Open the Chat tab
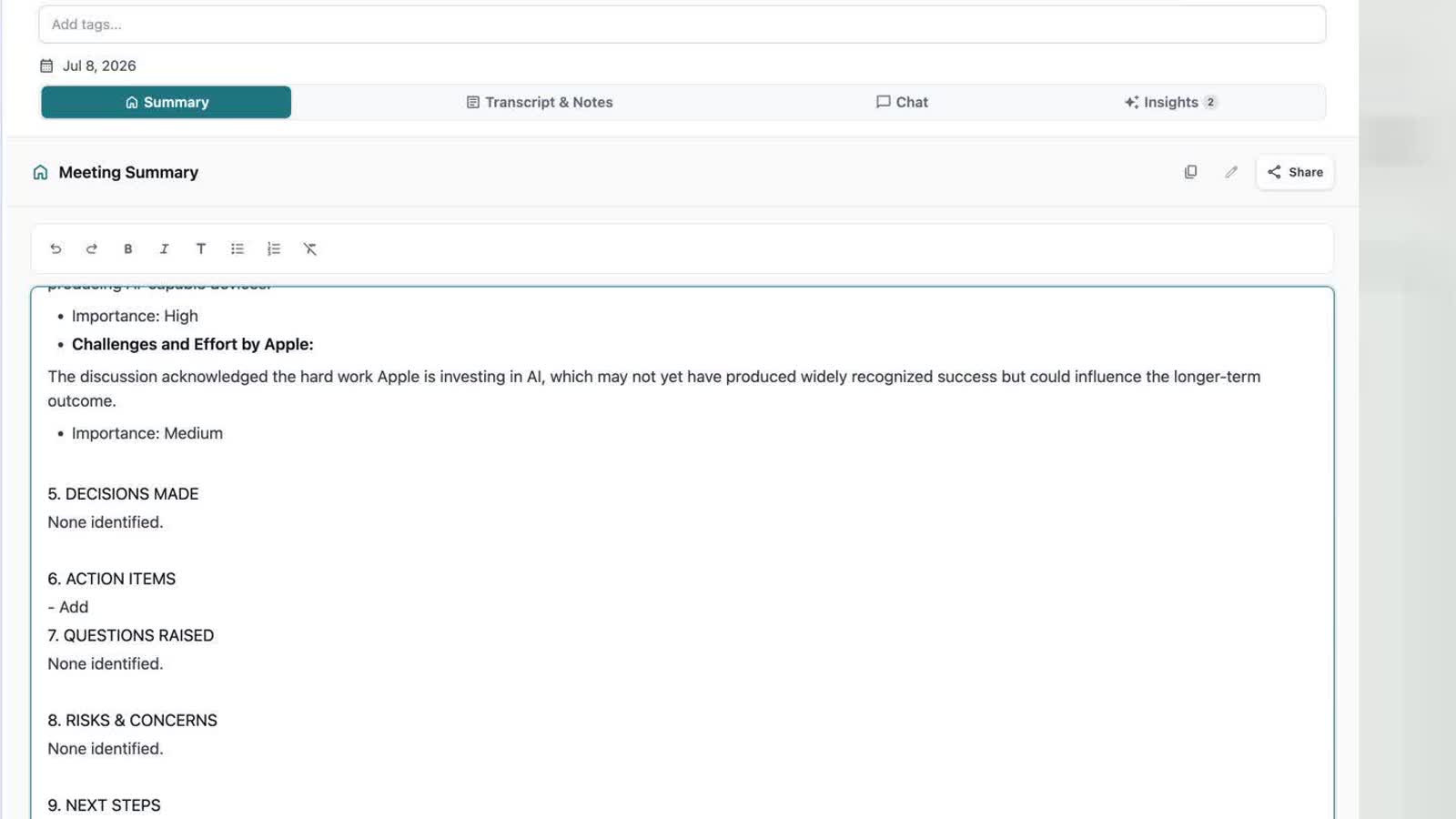This screenshot has height=819, width=1456. click(x=902, y=102)
